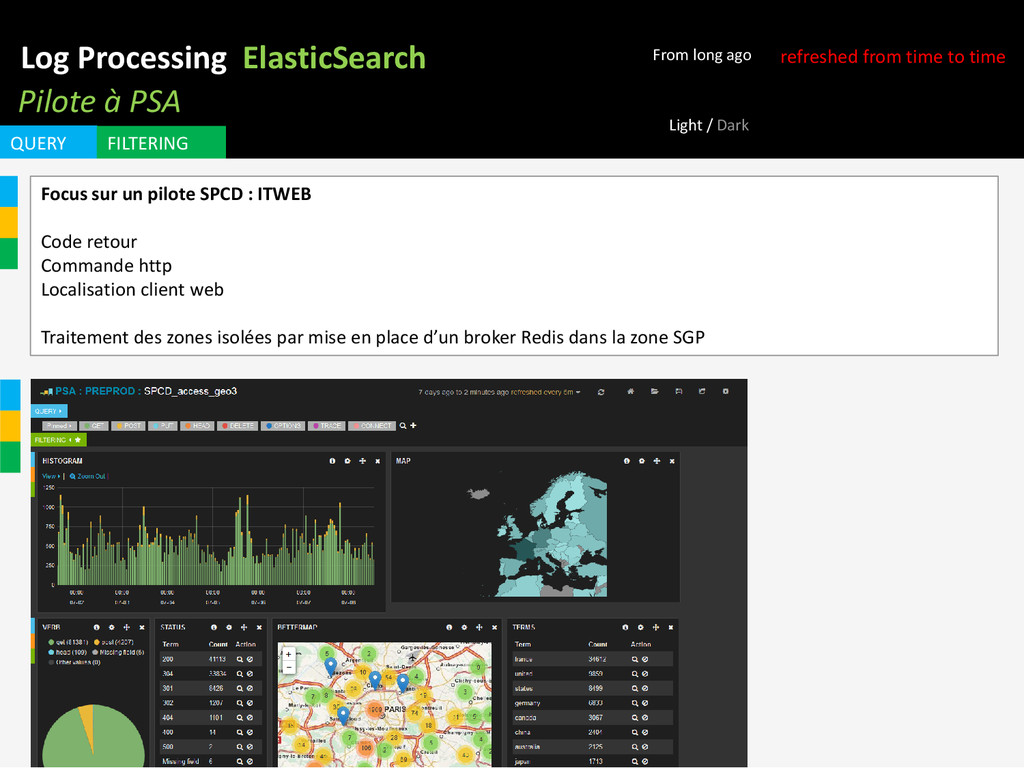Expand the Pinned queries dropdown

(59, 426)
